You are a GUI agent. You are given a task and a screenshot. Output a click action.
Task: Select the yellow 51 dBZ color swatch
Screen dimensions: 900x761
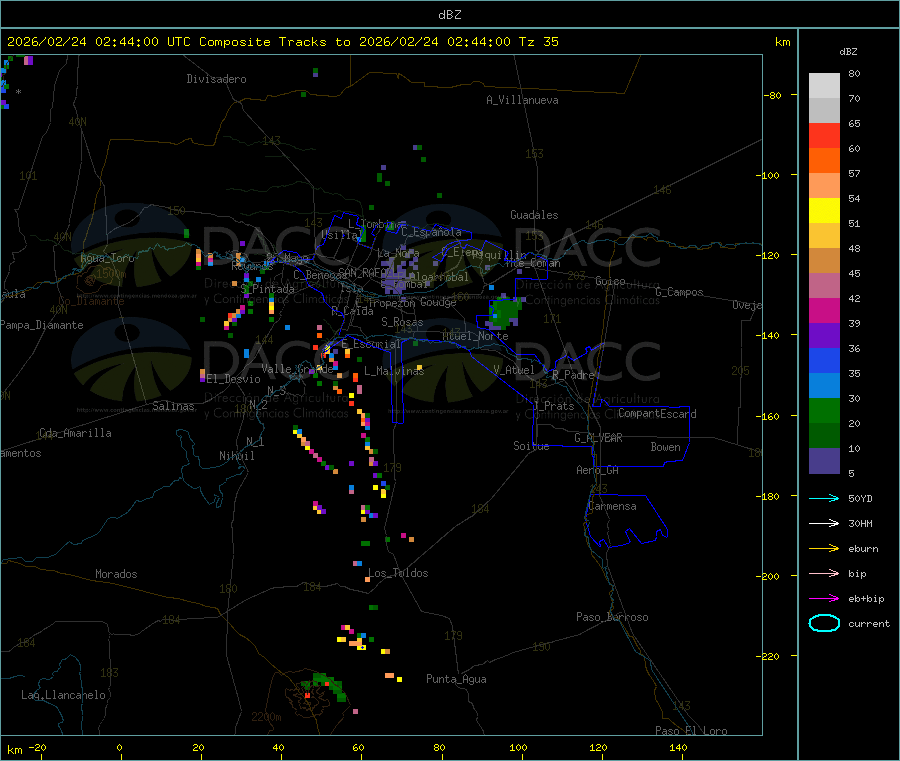click(824, 211)
